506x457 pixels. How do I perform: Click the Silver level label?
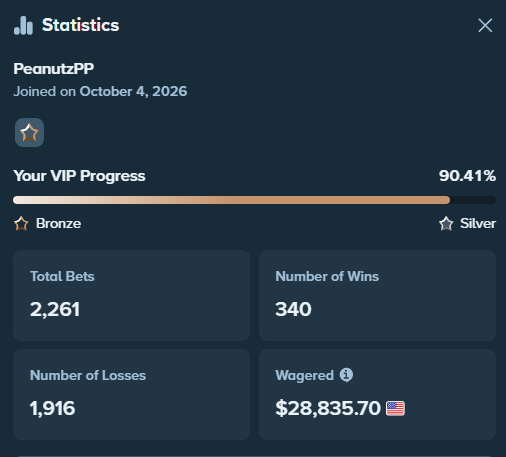pyautogui.click(x=478, y=223)
